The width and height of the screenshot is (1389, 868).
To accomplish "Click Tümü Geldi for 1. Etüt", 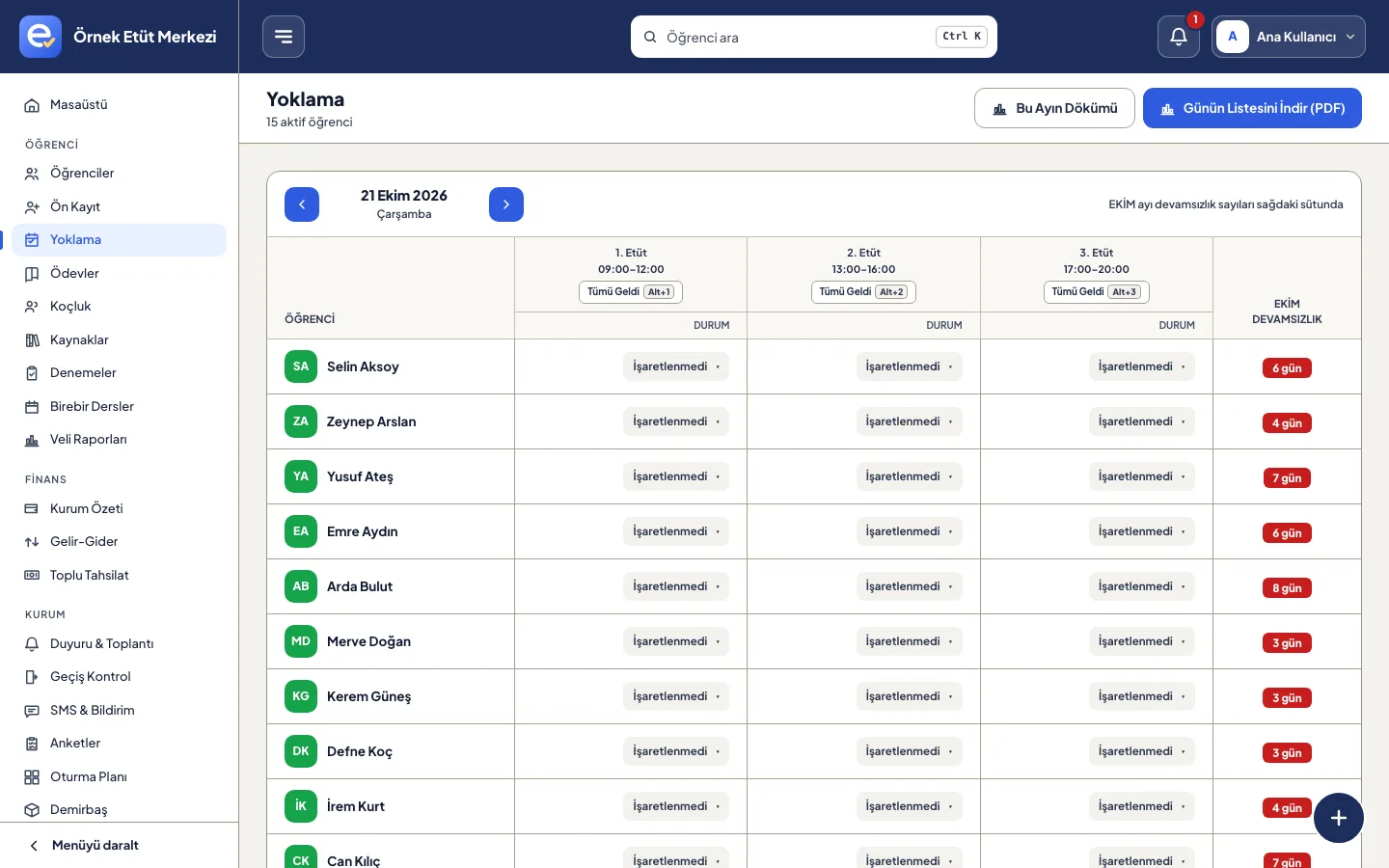I will point(631,292).
